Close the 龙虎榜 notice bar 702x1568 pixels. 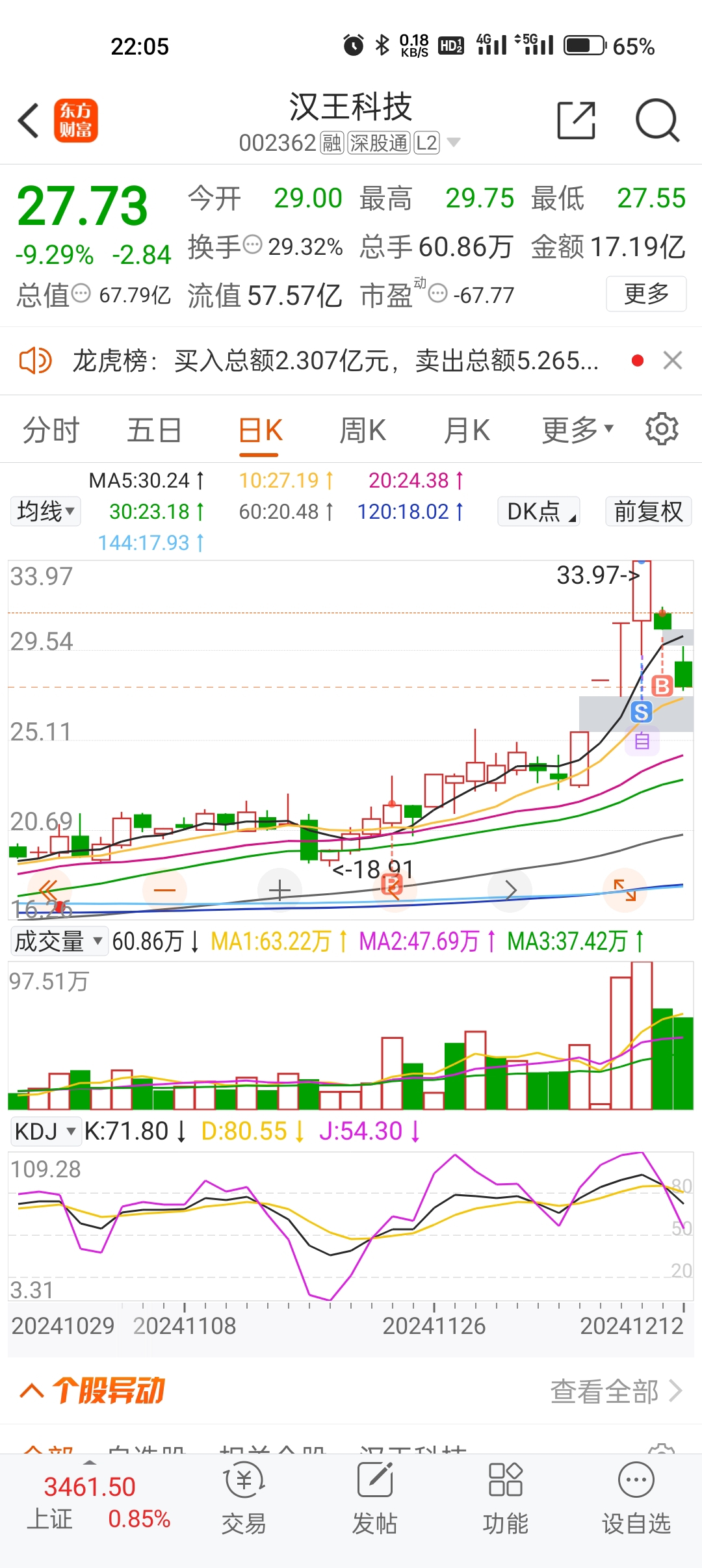coord(673,360)
